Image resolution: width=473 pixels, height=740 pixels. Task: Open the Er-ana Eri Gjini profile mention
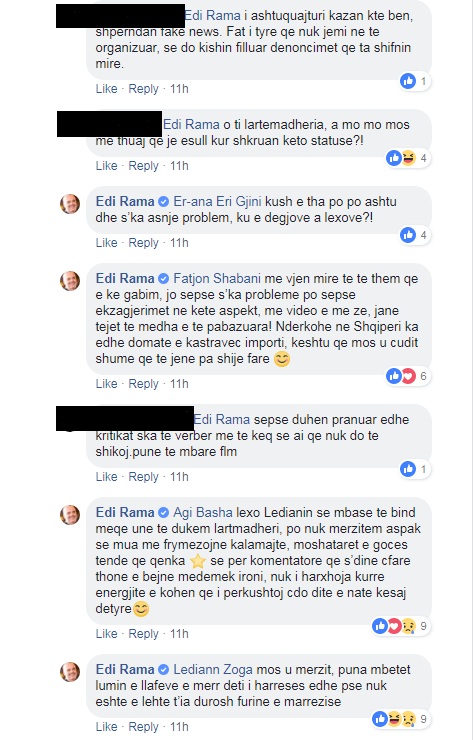pos(217,202)
